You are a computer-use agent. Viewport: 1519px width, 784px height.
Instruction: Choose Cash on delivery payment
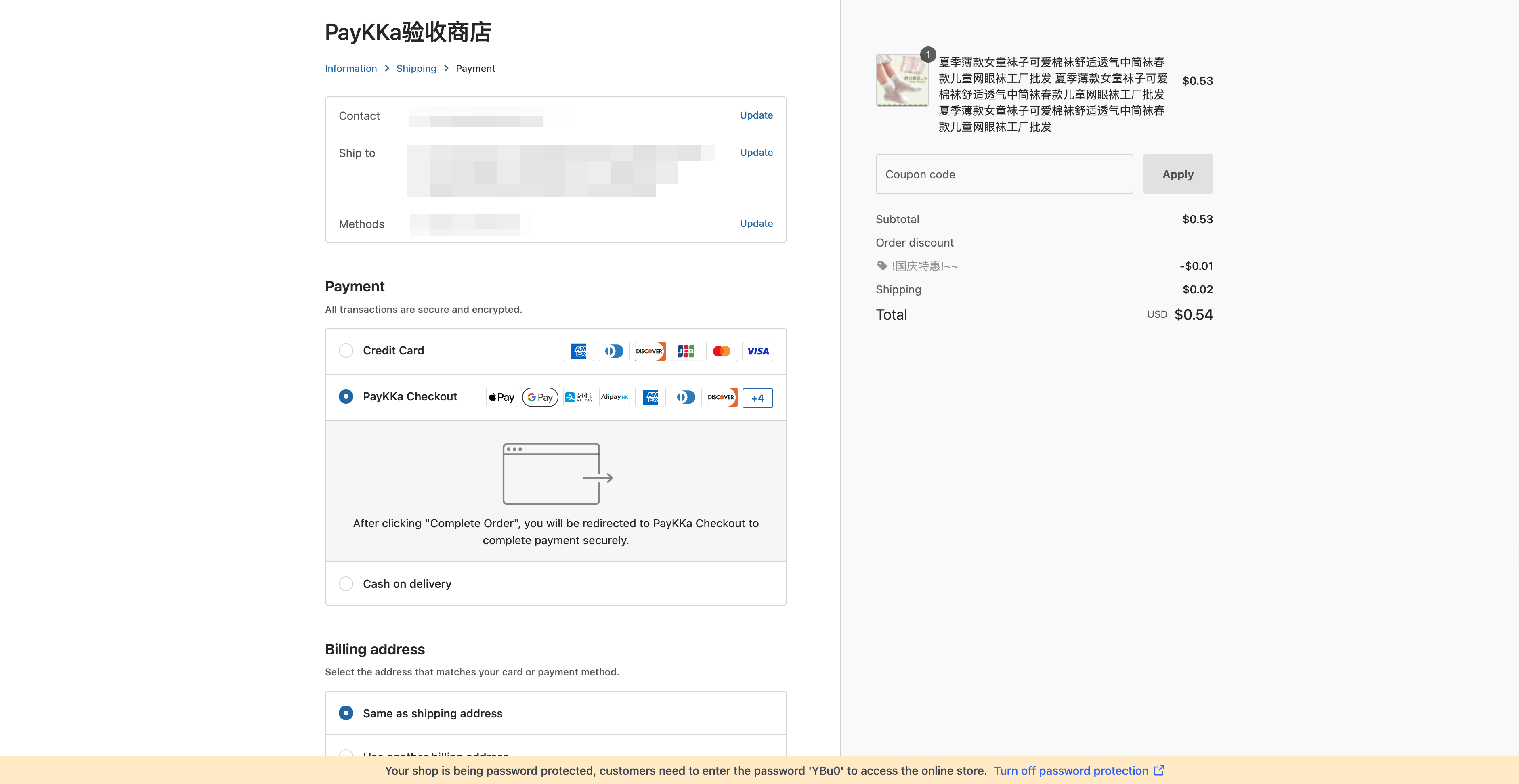[346, 584]
